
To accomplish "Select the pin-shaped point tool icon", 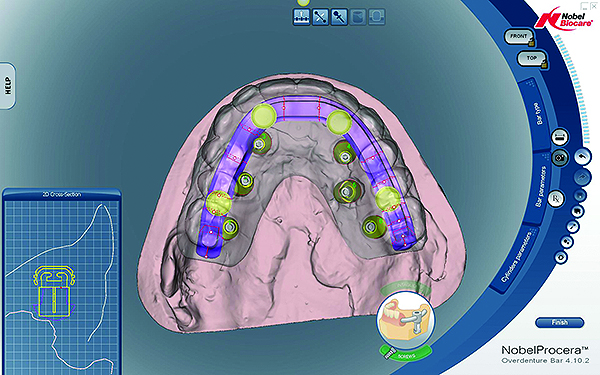I will 339,17.
